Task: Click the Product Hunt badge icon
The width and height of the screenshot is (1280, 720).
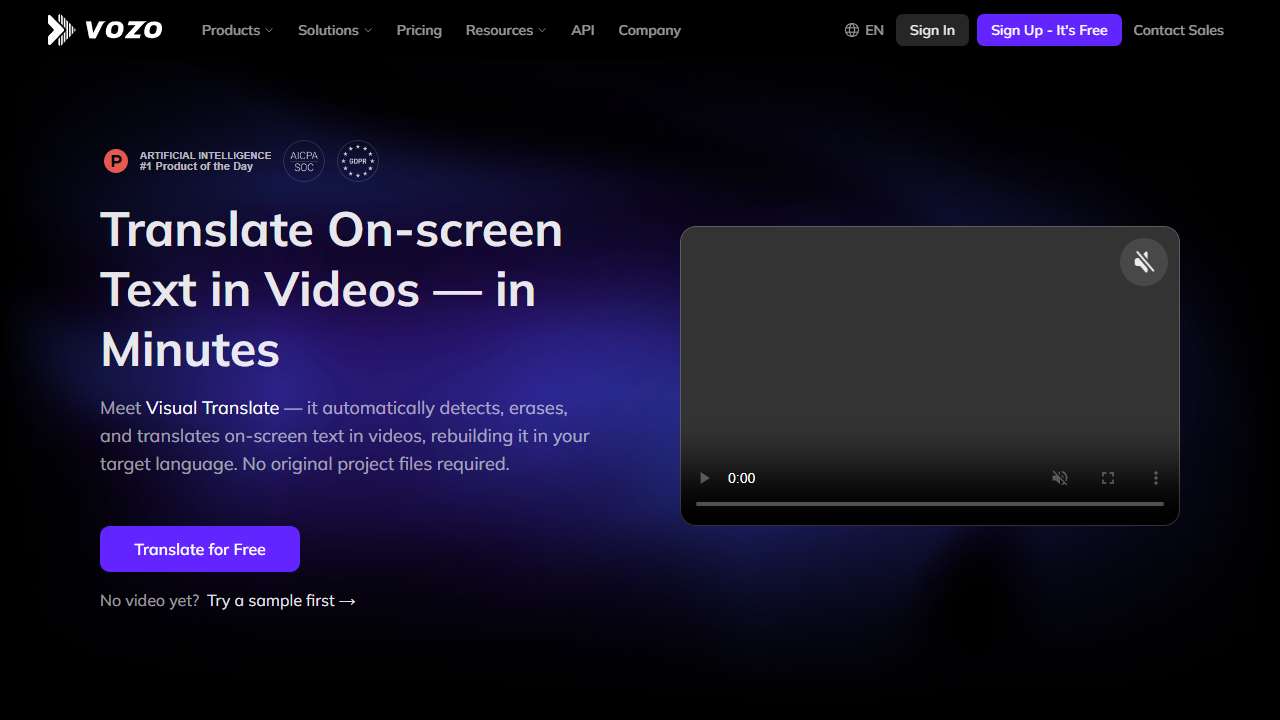Action: [116, 161]
